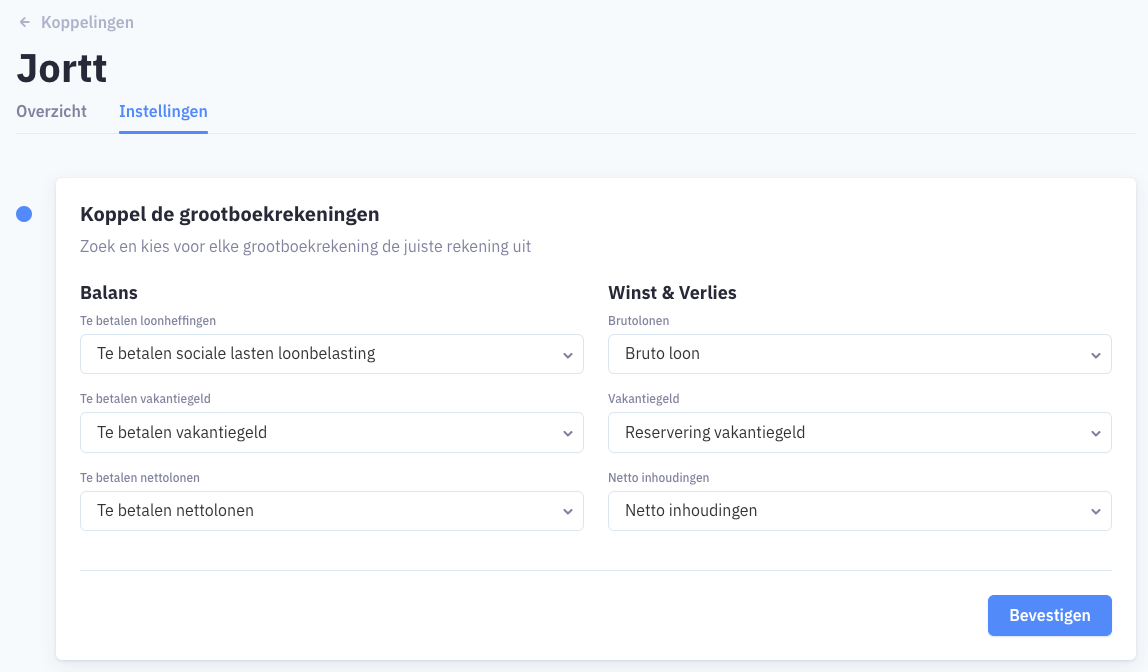The height and width of the screenshot is (672, 1148).
Task: Click the blue step indicator dot
Action: click(24, 214)
